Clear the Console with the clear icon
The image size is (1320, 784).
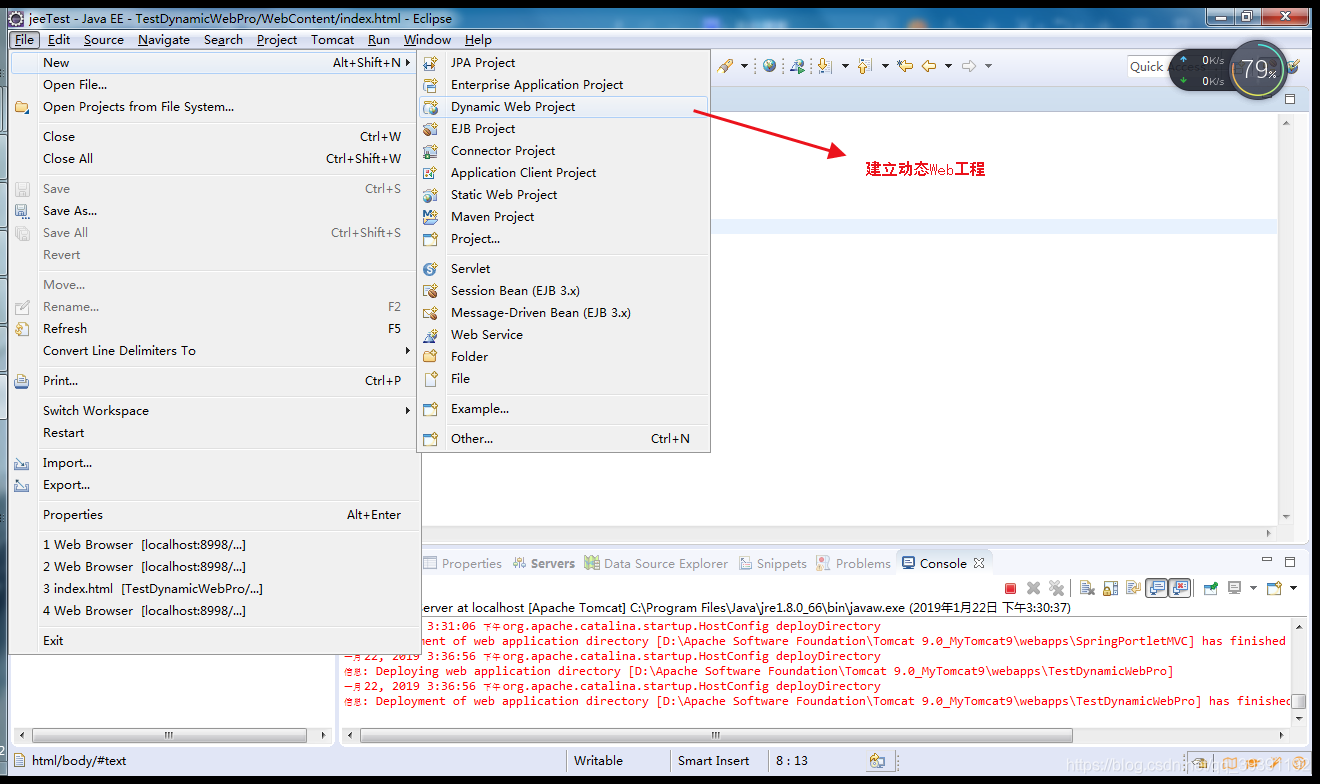click(1087, 588)
